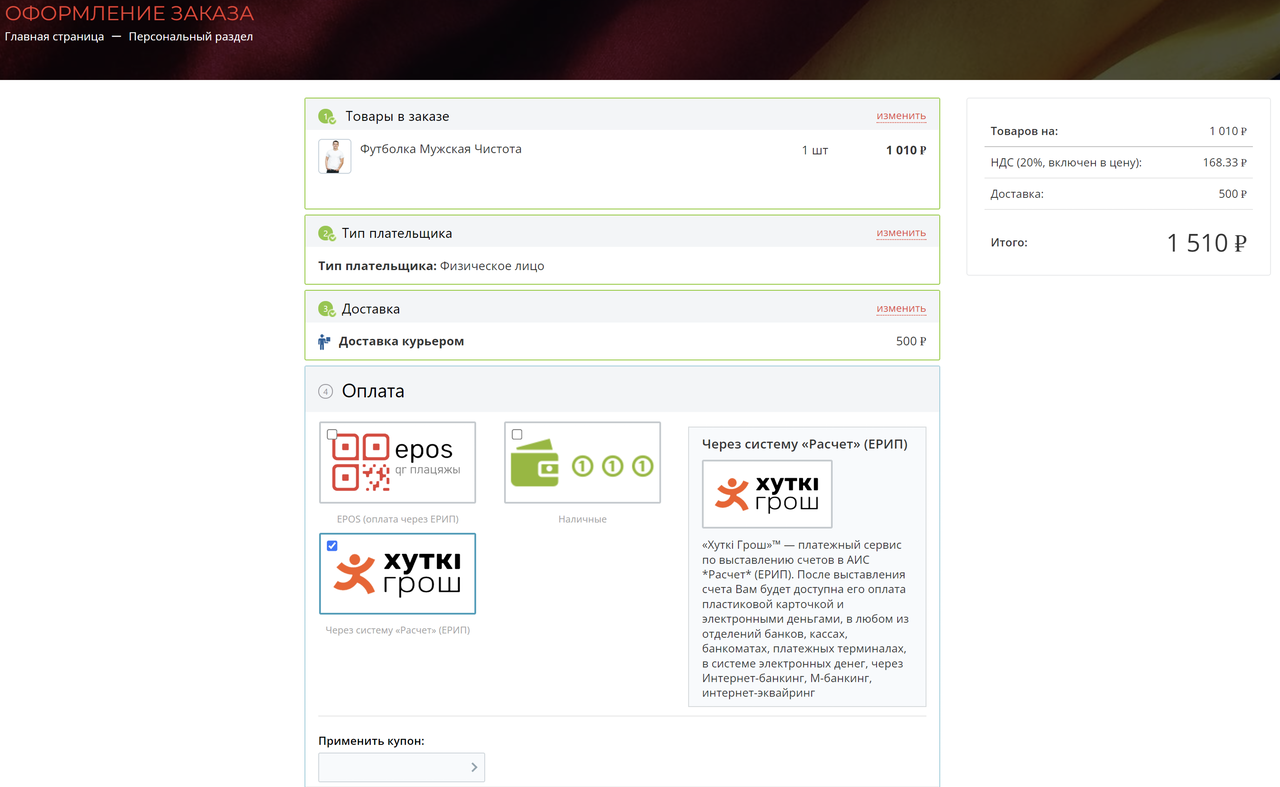Viewport: 1280px width, 787px height.
Task: Click the Оплата section heading
Action: (373, 391)
